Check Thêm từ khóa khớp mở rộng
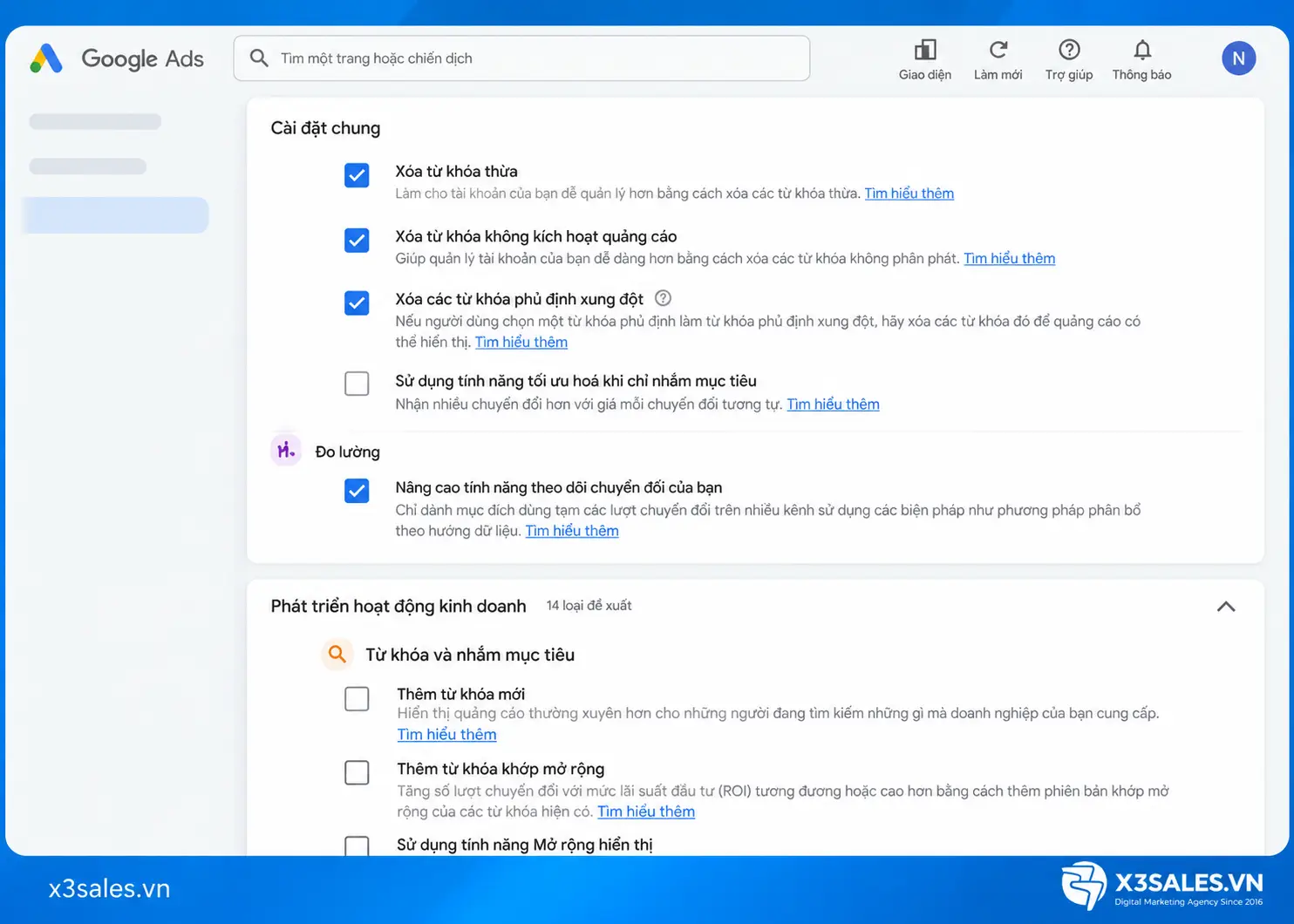Image resolution: width=1294 pixels, height=924 pixels. point(357,772)
